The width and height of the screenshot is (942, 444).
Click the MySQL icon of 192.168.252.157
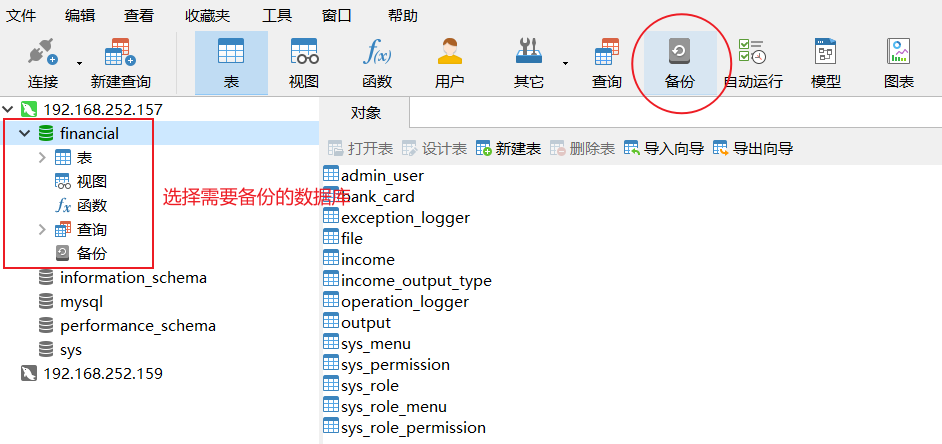(29, 109)
